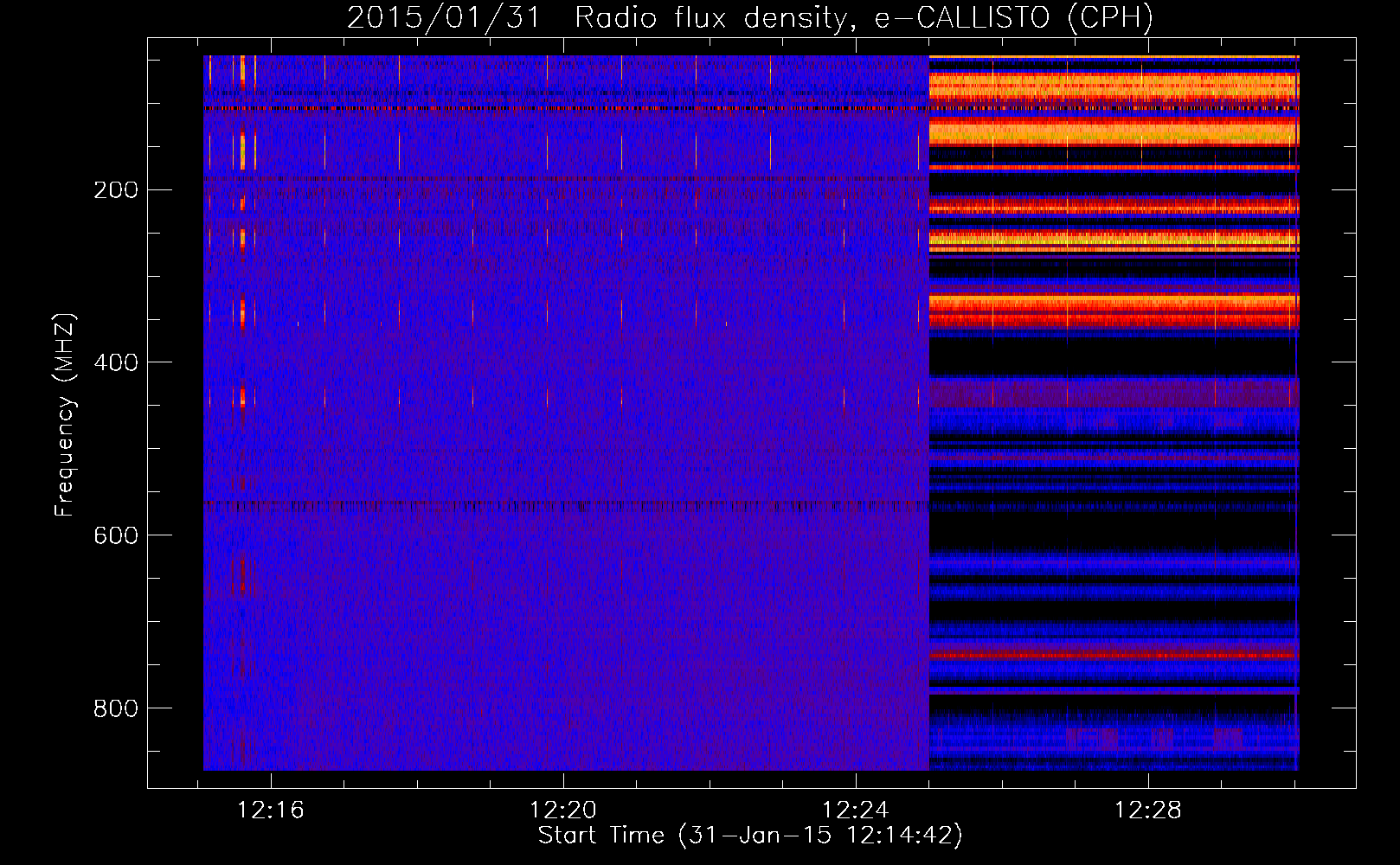Click the '400' frequency tick label
The width and height of the screenshot is (1400, 865).
[x=115, y=363]
